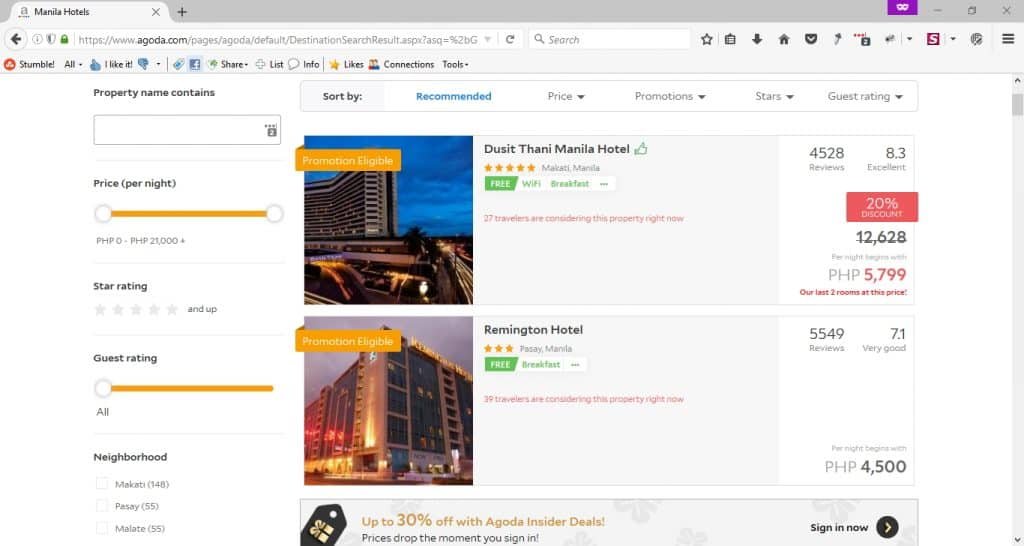Viewport: 1024px width, 546px height.
Task: Check the Pasay (55) neighborhood box
Action: click(x=102, y=506)
